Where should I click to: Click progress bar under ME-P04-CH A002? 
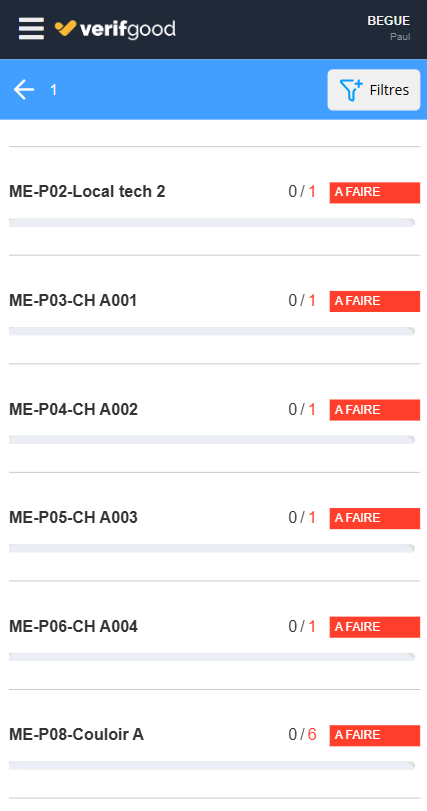tap(212, 440)
